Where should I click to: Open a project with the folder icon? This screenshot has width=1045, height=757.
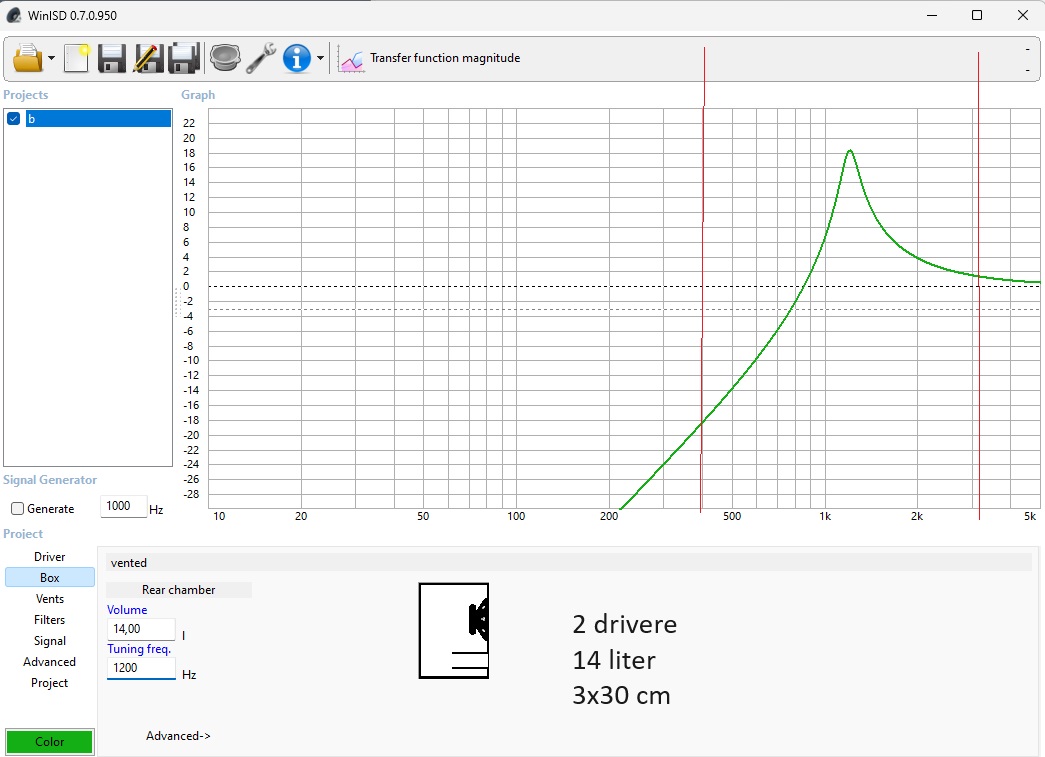tap(27, 58)
